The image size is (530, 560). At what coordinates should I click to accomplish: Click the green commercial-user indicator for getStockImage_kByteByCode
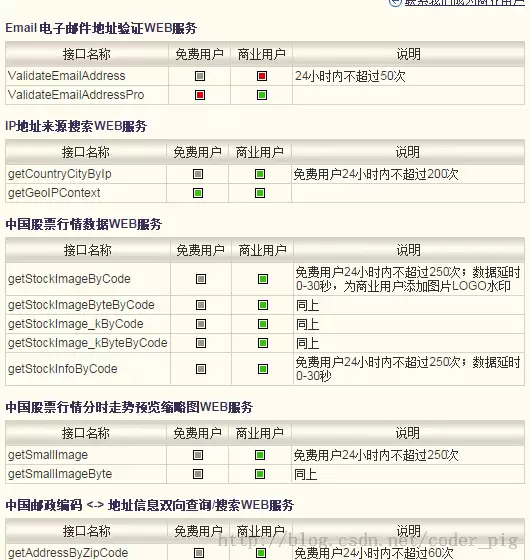263,343
